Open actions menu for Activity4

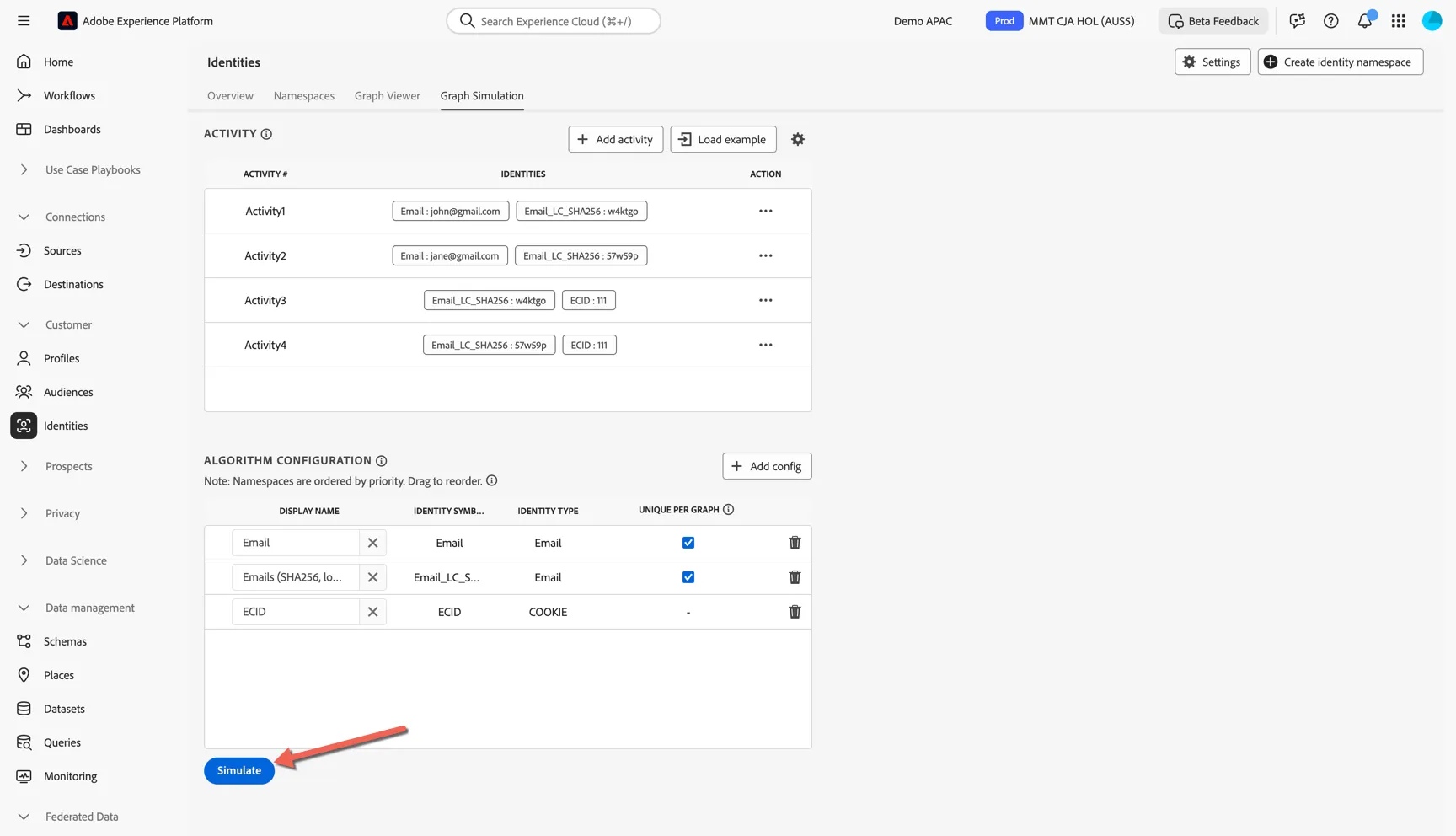point(765,345)
